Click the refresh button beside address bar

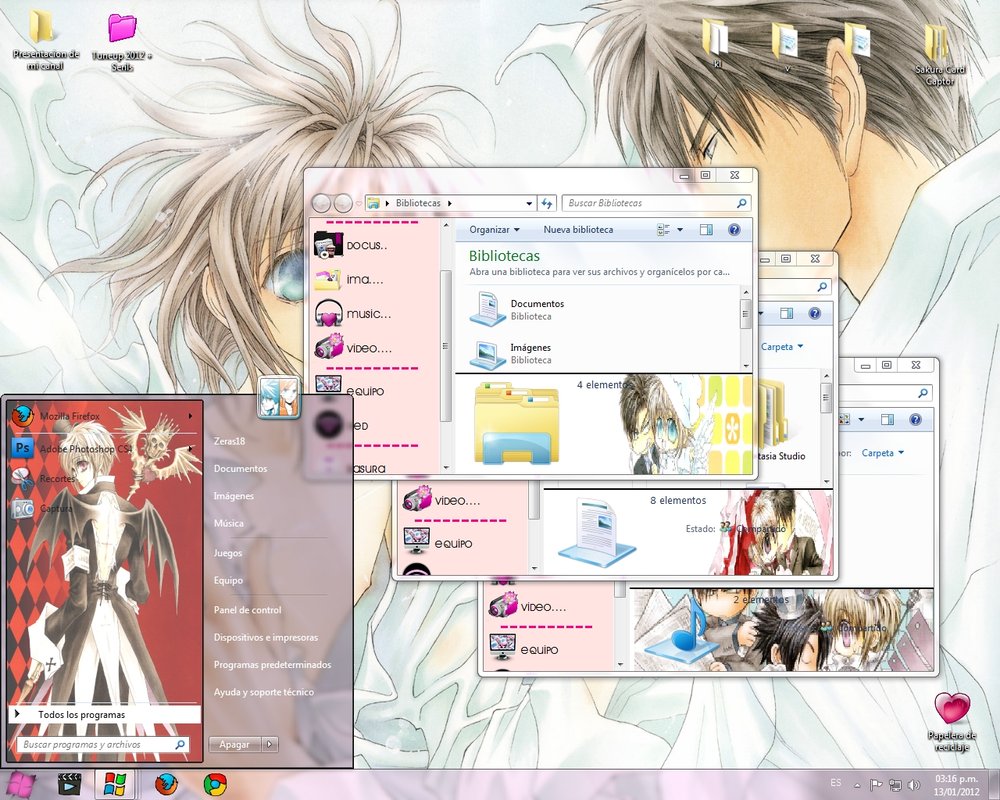547,203
